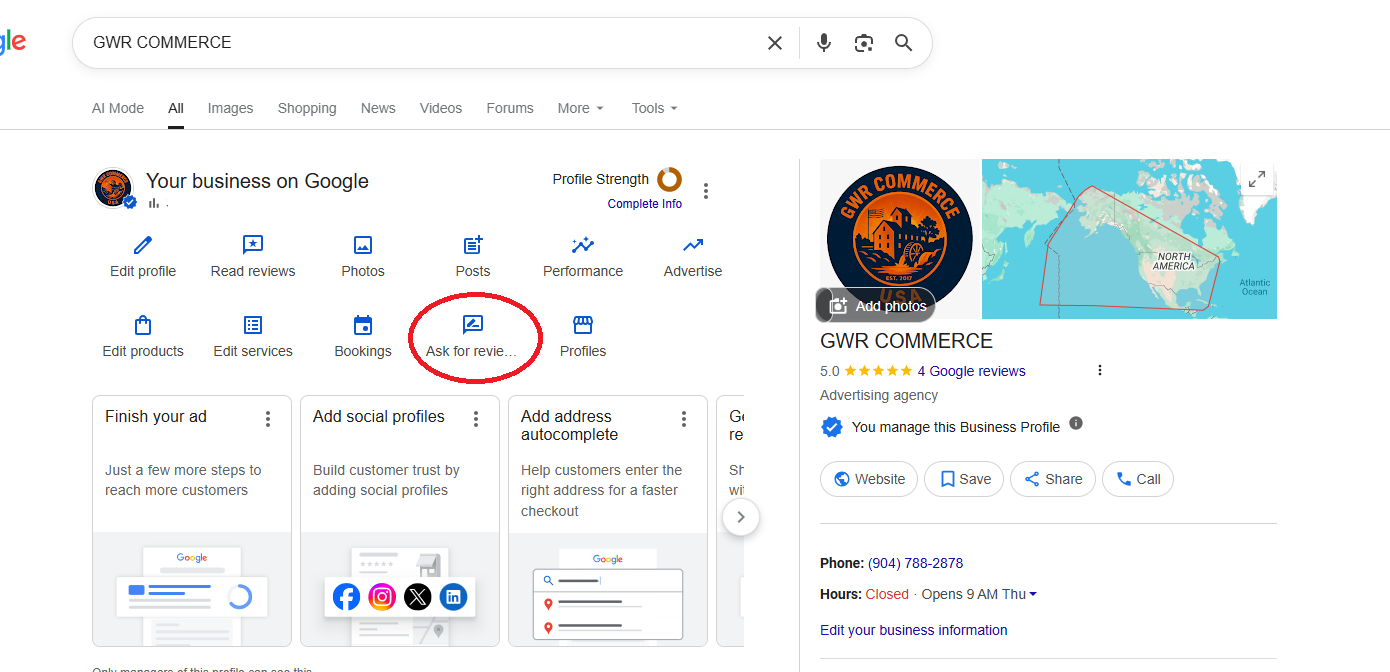Click phone number (904) 788-2878

point(915,563)
